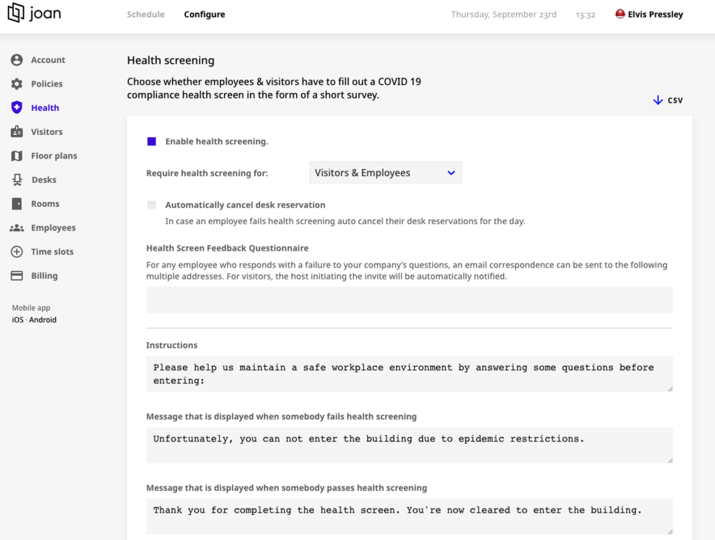Screen dimensions: 715x540
Task: Focus the feedback email addresses field
Action: (x=409, y=300)
